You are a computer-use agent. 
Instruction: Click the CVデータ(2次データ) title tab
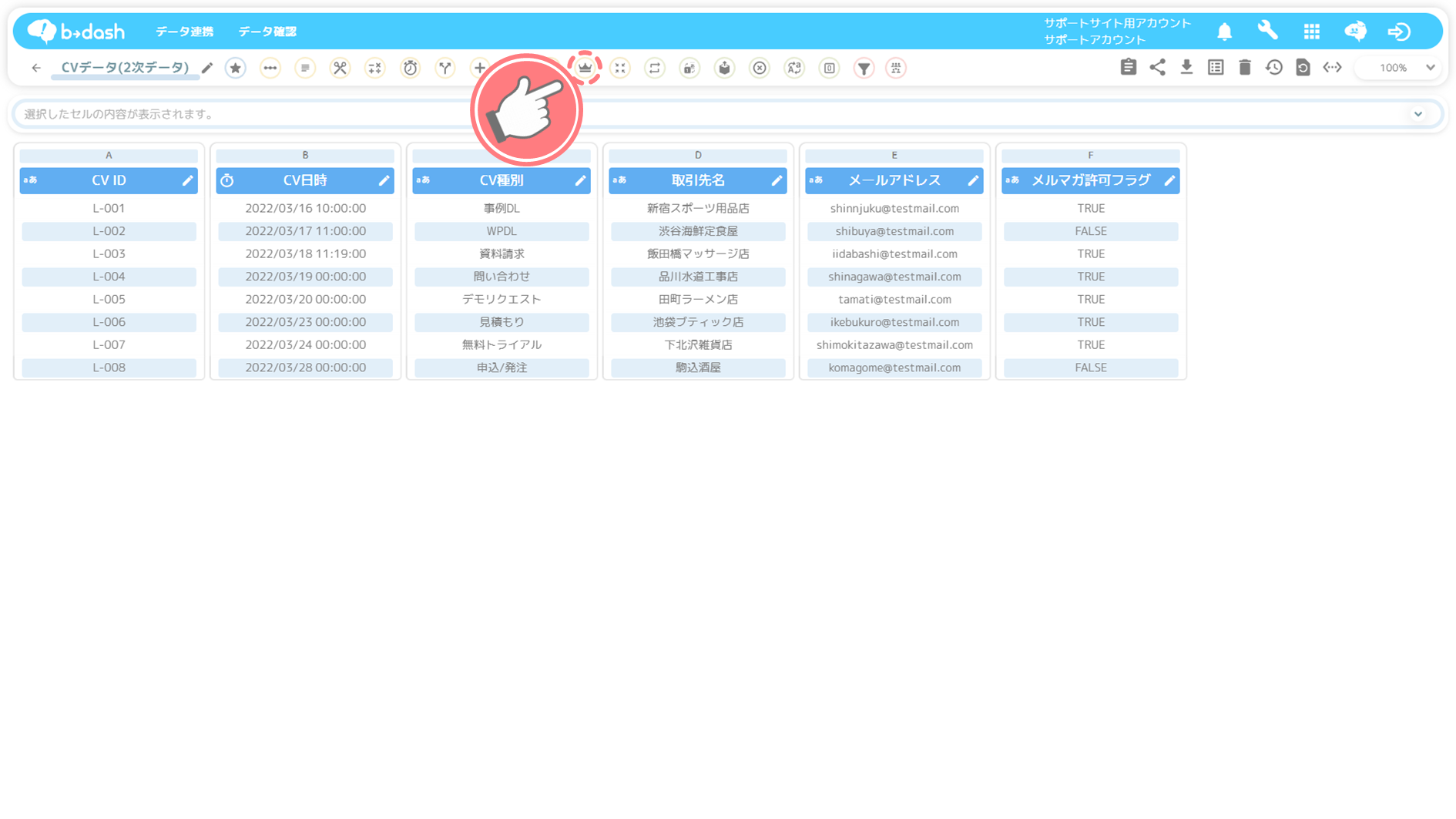pos(125,68)
